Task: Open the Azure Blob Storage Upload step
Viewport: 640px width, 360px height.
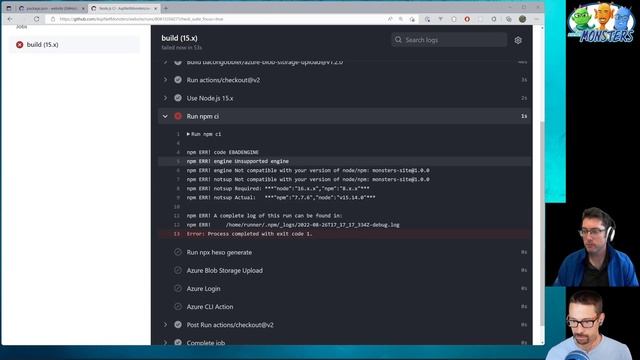Action: tap(224, 270)
